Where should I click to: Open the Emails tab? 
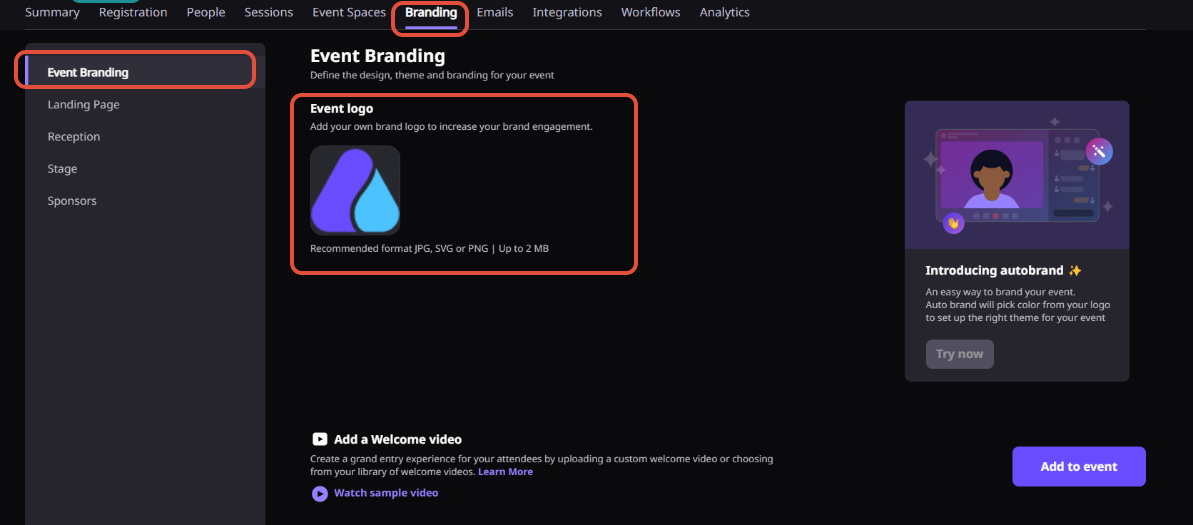[x=495, y=12]
